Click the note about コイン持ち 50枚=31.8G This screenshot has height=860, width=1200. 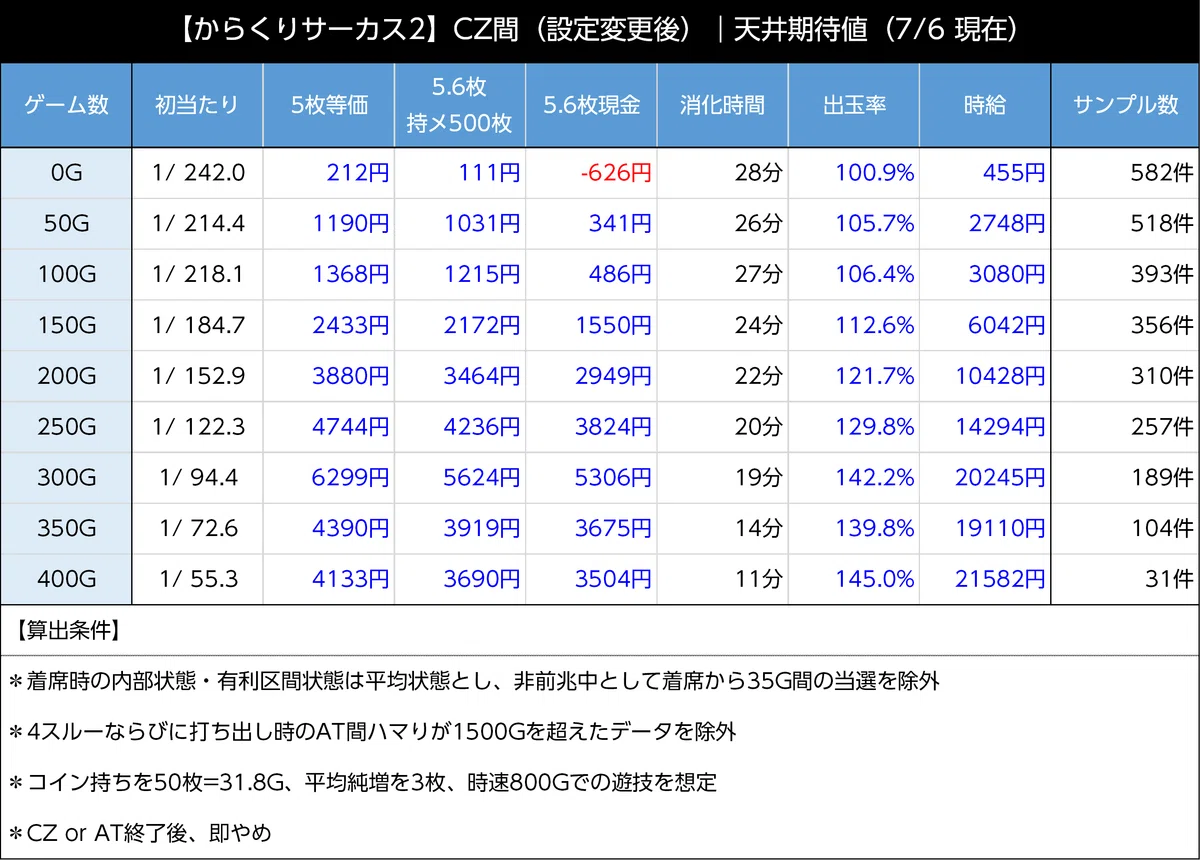[x=363, y=782]
